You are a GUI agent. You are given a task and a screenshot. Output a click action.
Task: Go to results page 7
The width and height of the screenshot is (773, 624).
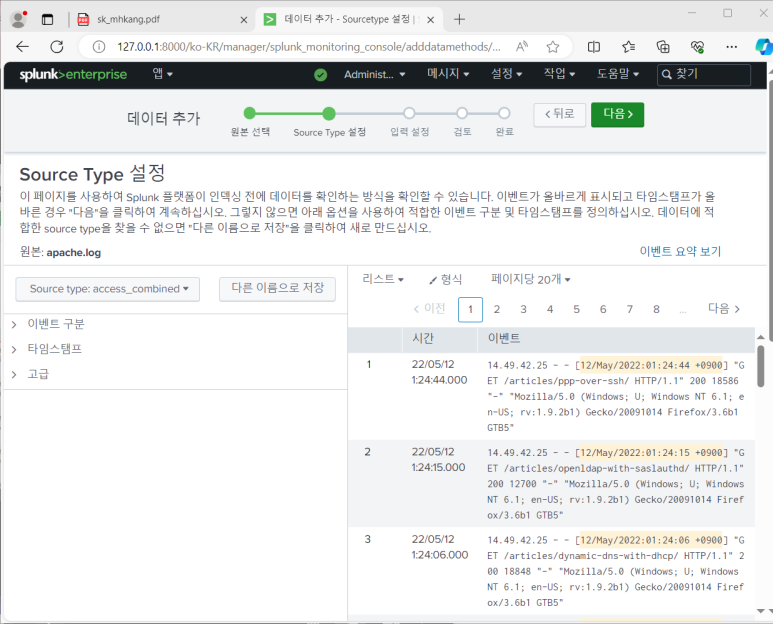[630, 309]
